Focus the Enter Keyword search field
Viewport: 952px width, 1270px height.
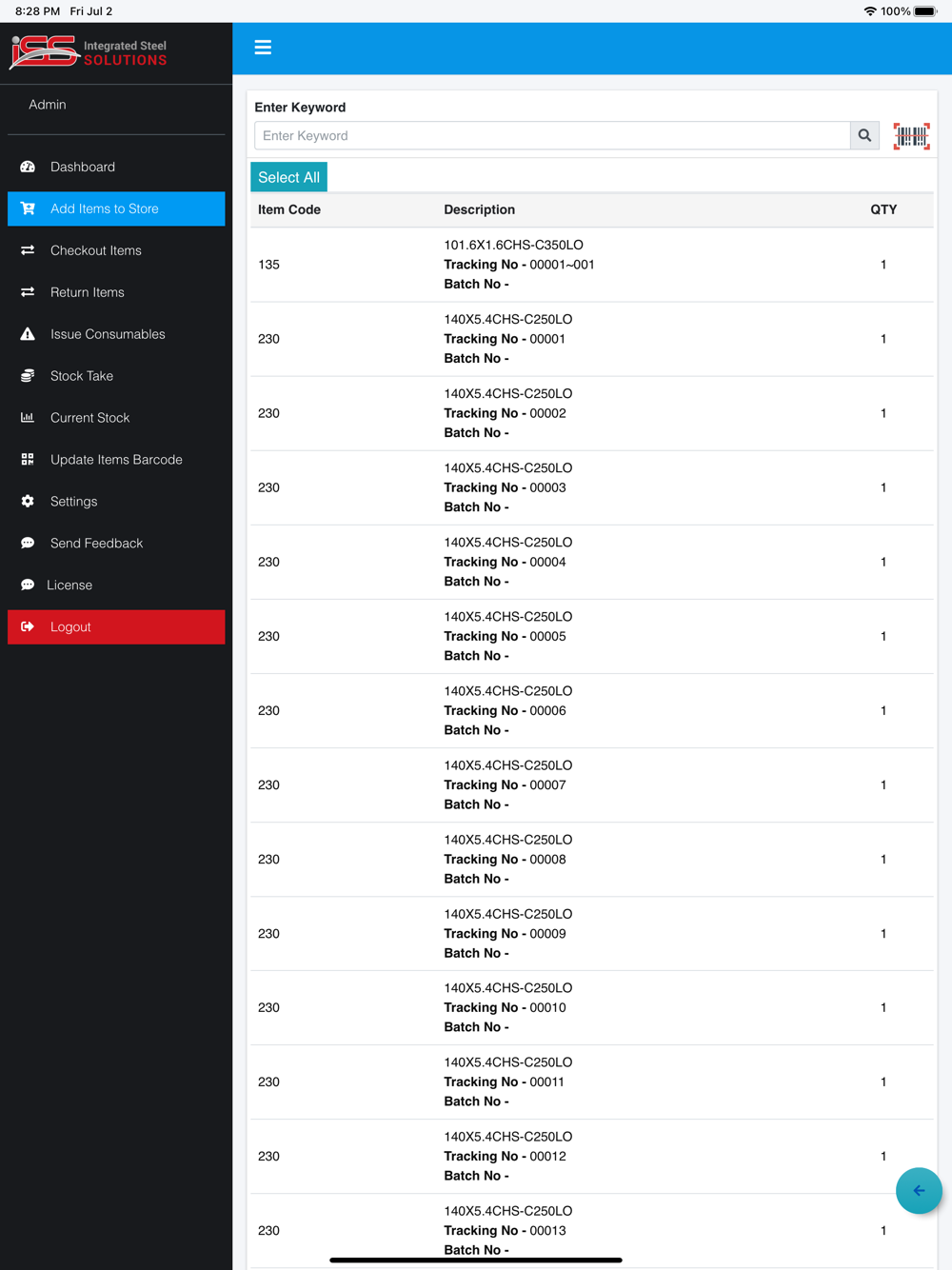pyautogui.click(x=552, y=136)
